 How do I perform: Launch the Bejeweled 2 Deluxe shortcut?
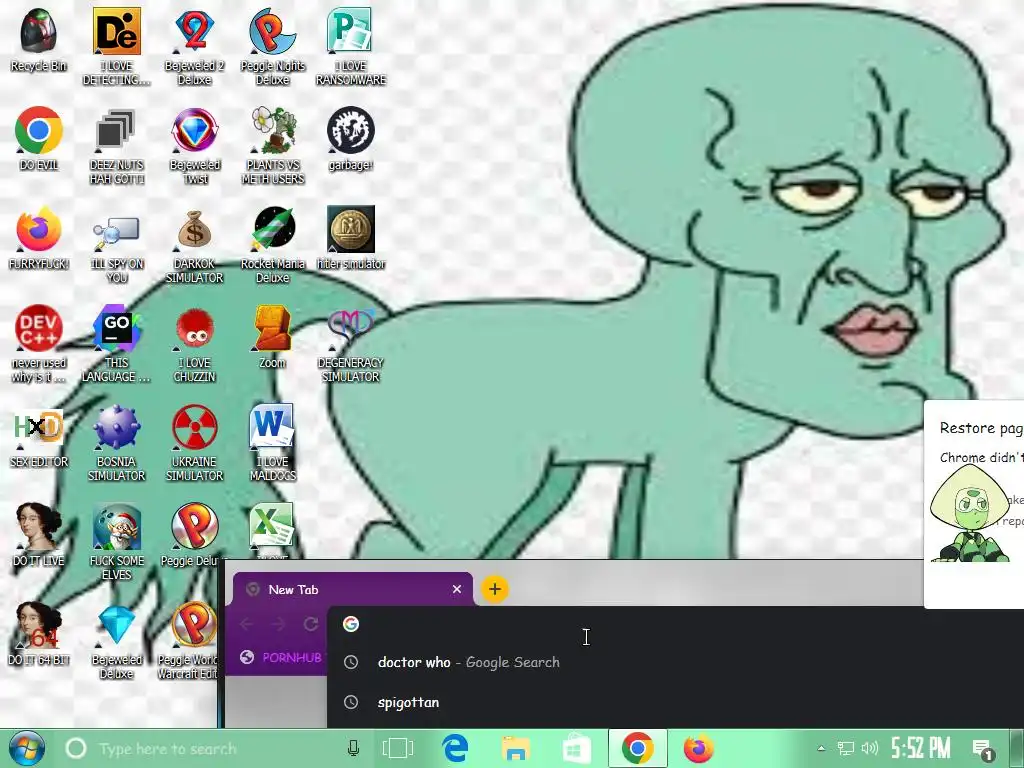[x=194, y=46]
